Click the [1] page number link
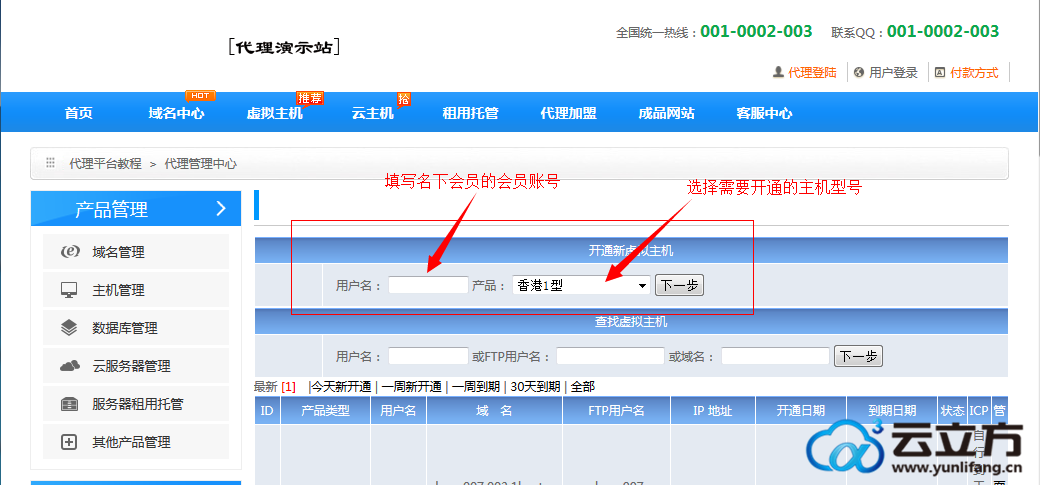The width and height of the screenshot is (1040, 485). point(289,387)
